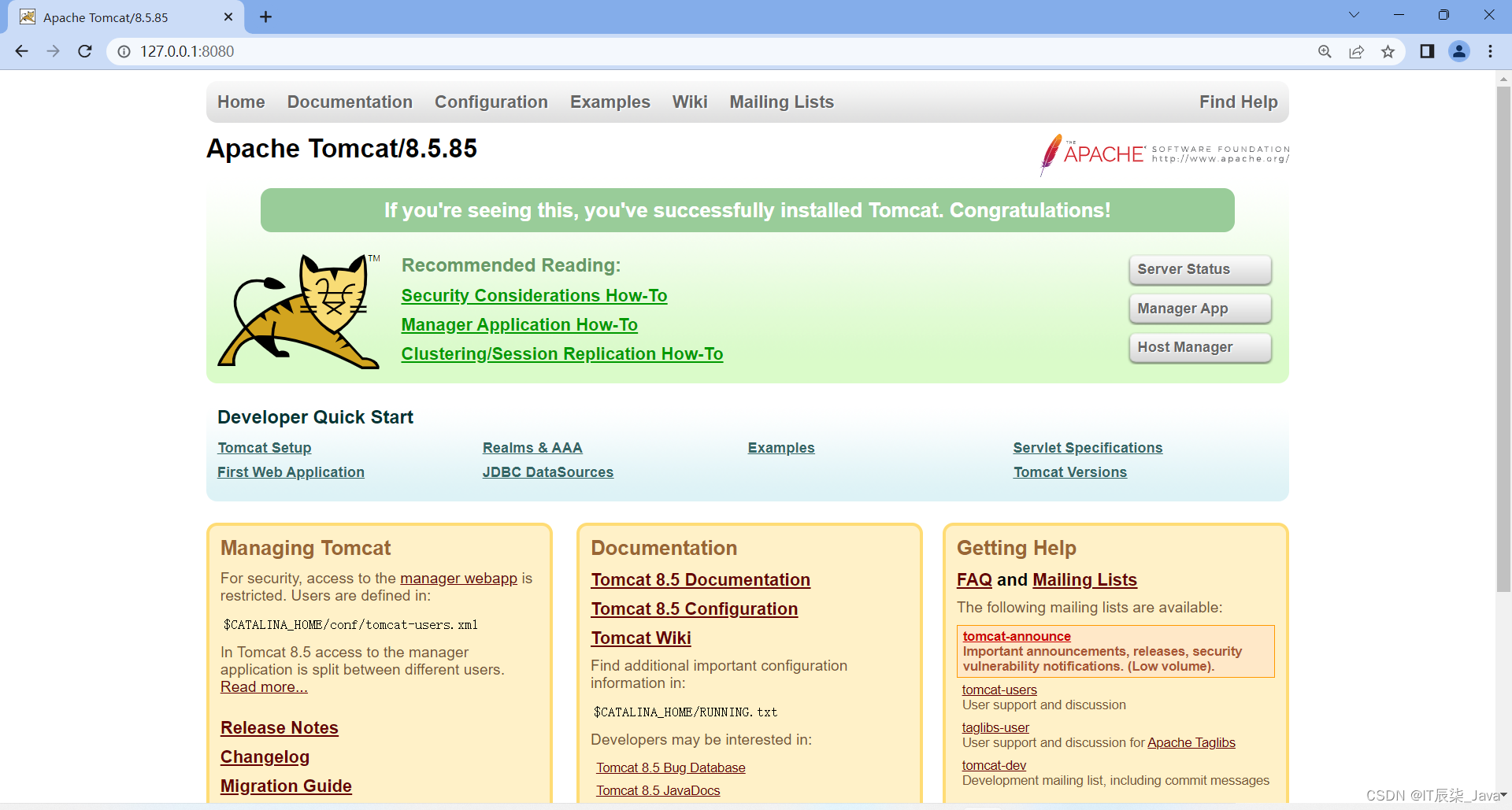
Task: Expand the tab search chevron
Action: (x=1354, y=15)
